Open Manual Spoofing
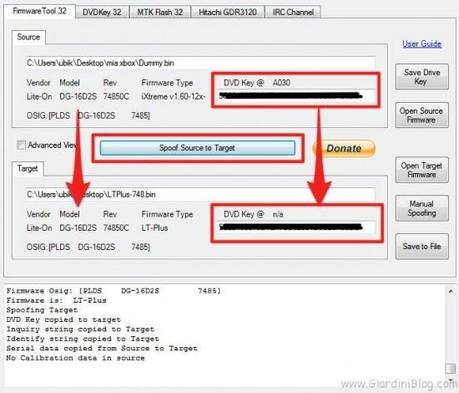This screenshot has width=459, height=393. 422,208
